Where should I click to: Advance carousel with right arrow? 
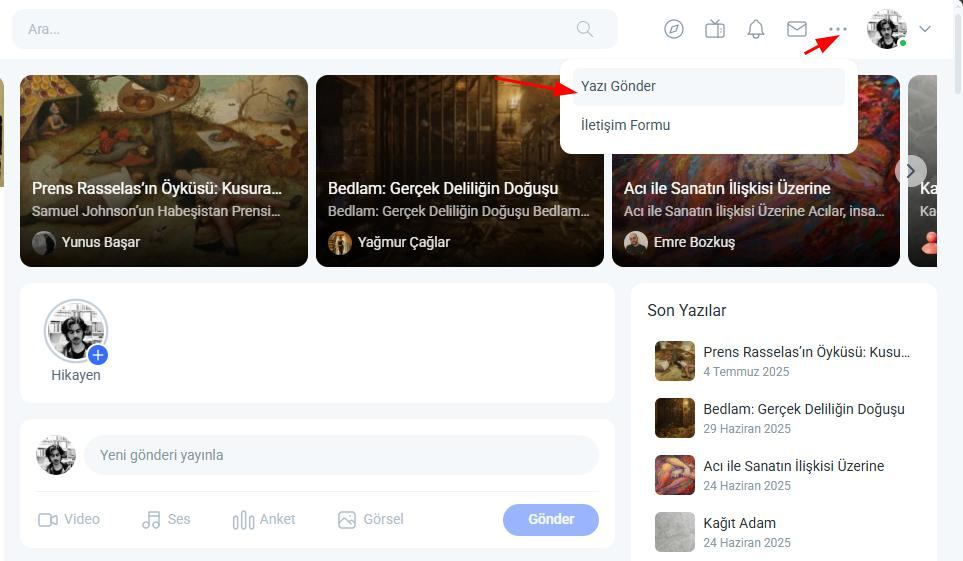(911, 171)
